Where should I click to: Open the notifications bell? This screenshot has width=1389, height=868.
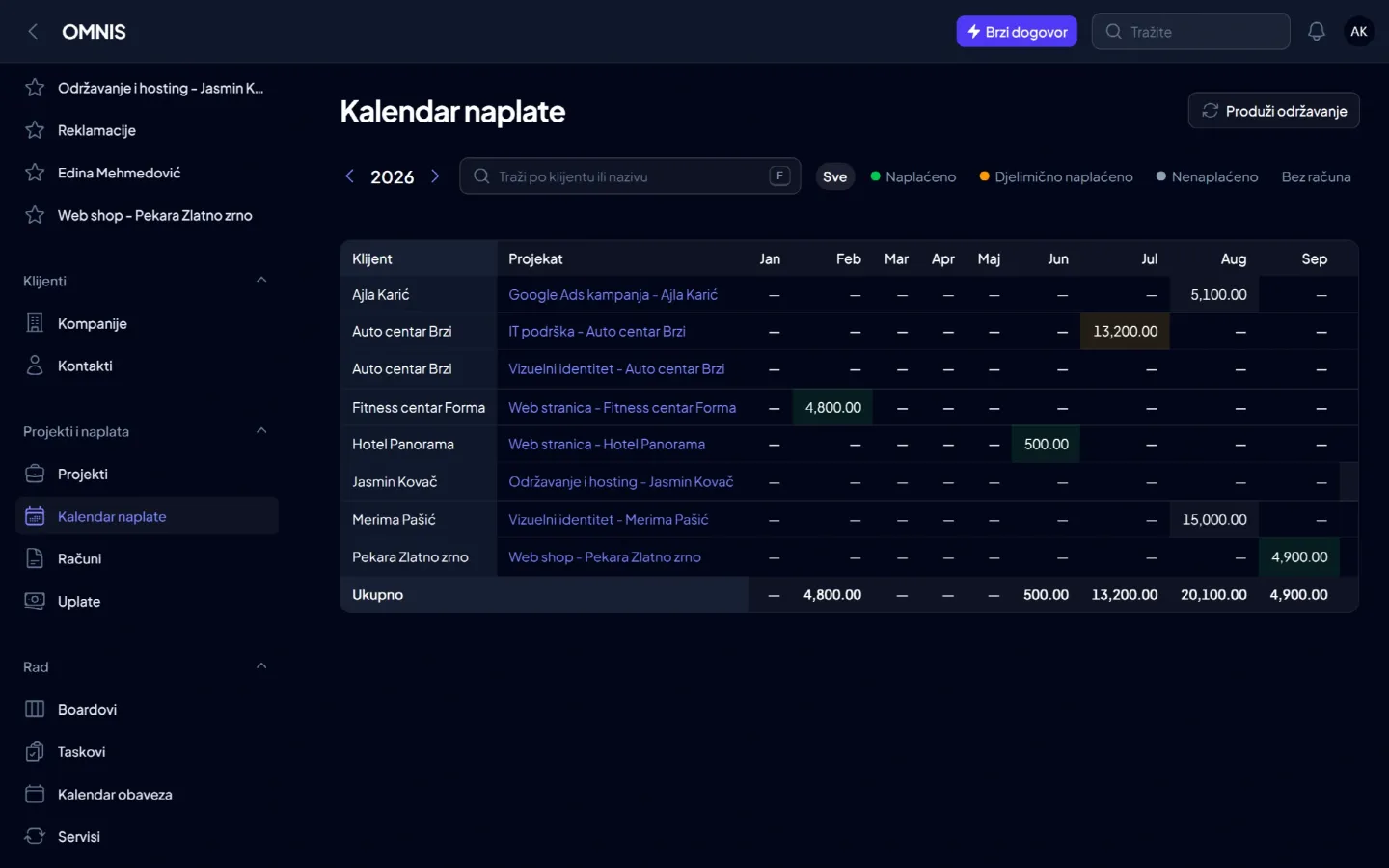click(1317, 32)
